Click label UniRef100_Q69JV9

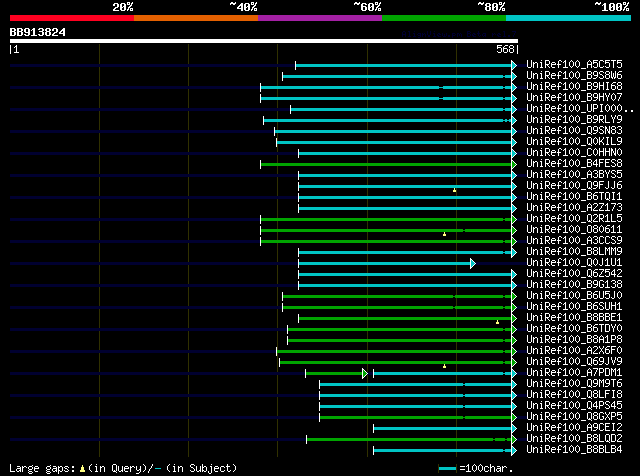tap(574, 362)
